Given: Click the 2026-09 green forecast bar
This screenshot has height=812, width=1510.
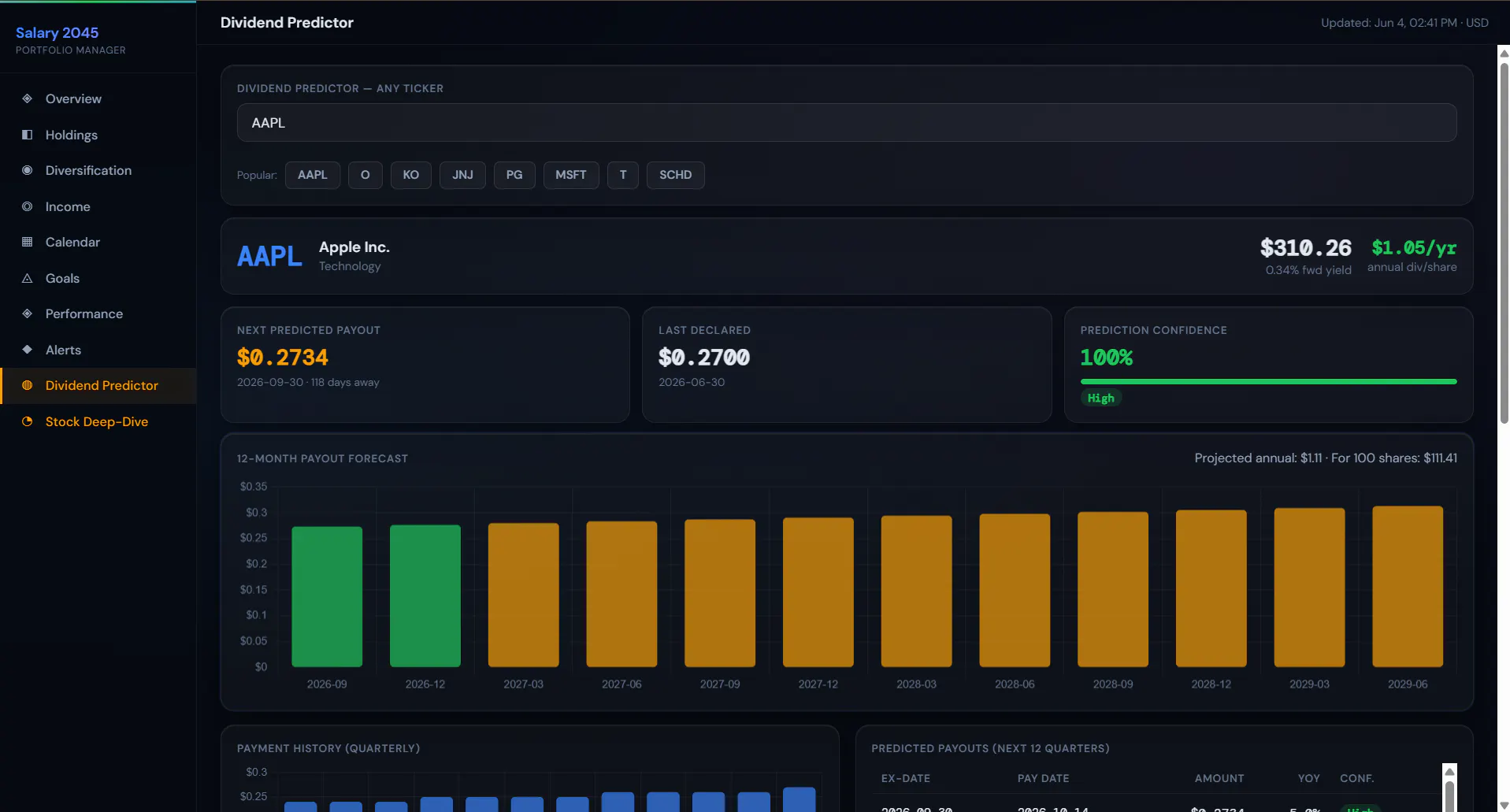Looking at the screenshot, I should coord(327,596).
